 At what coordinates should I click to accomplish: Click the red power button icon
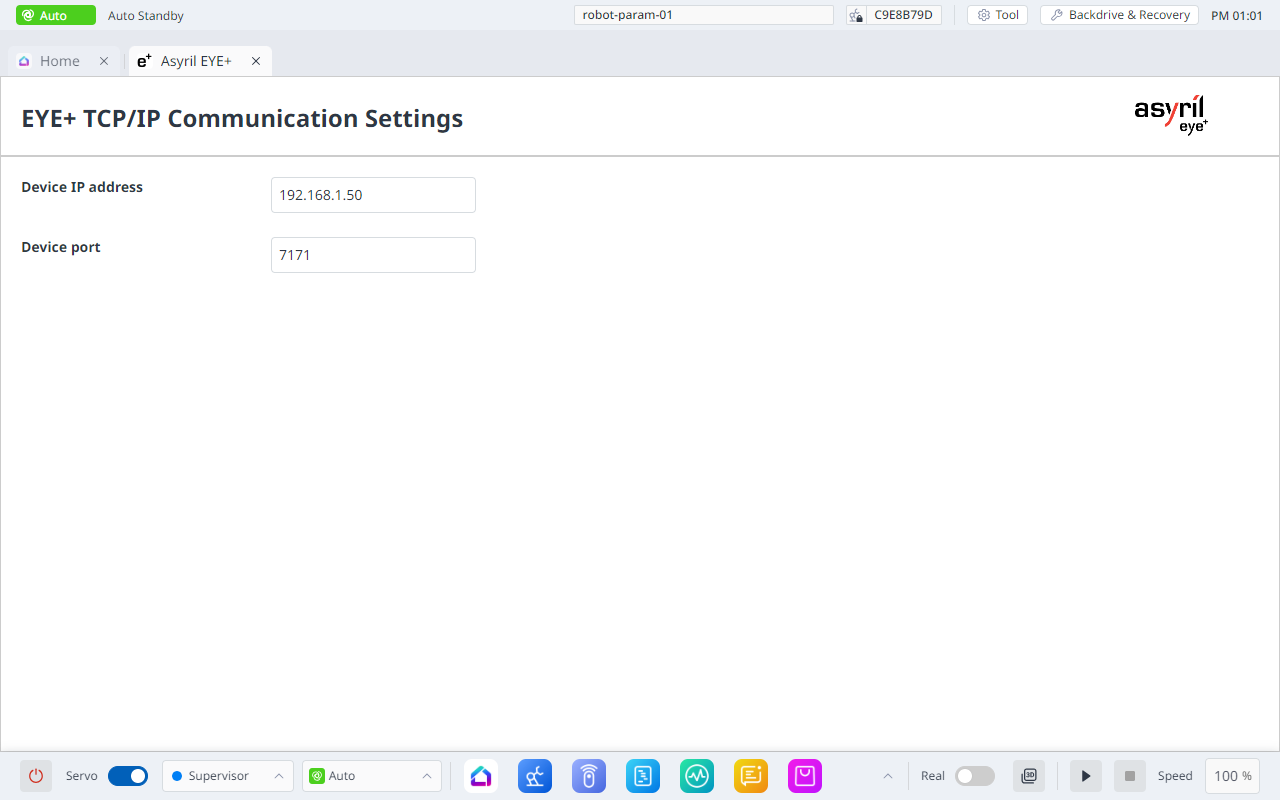click(36, 776)
